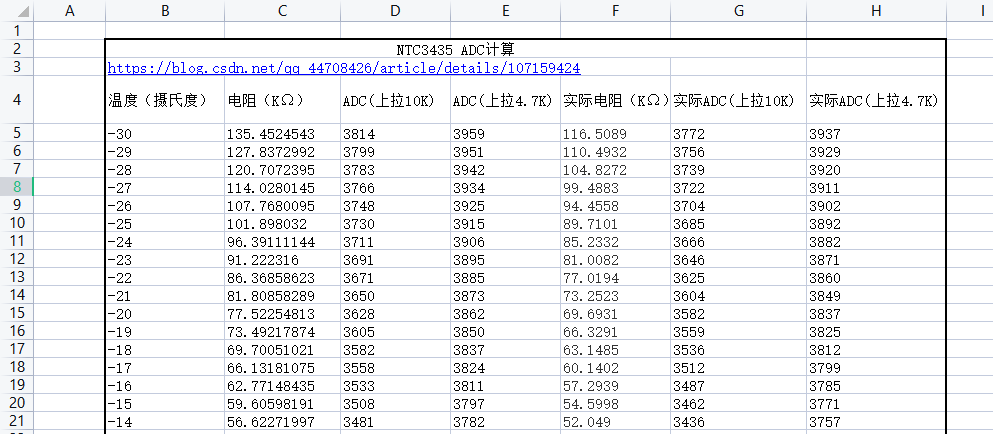Viewport: 993px width, 434px height.
Task: Select column E header
Action: point(505,11)
